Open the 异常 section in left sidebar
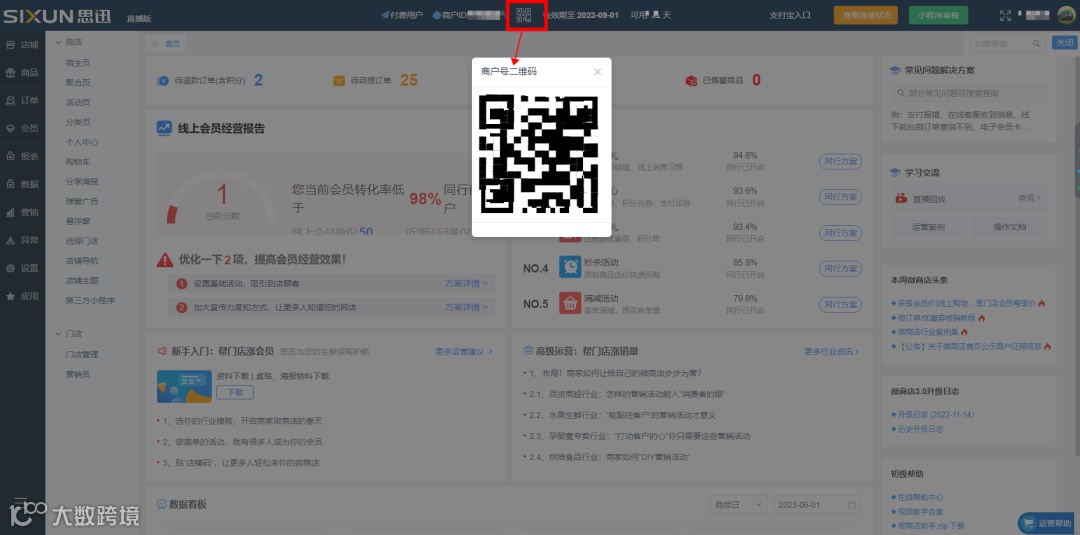The image size is (1080, 535). pos(22,240)
